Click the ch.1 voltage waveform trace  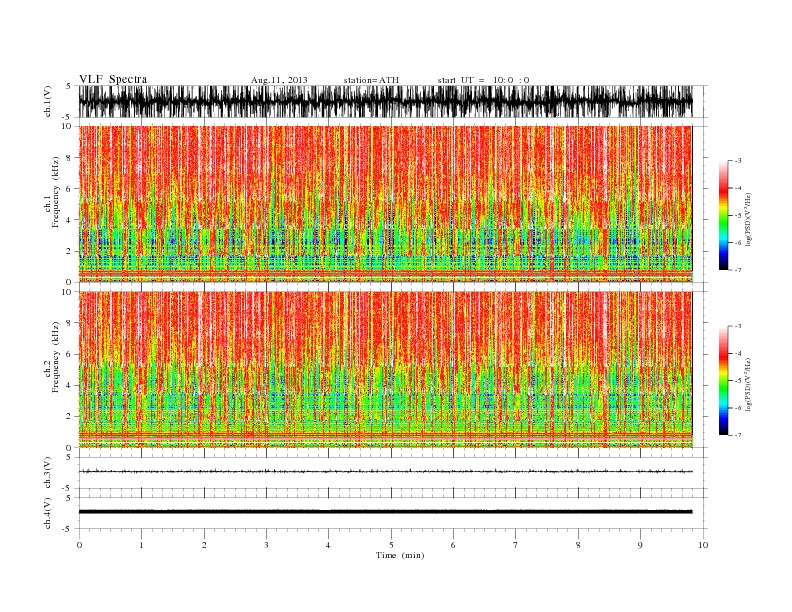click(385, 101)
